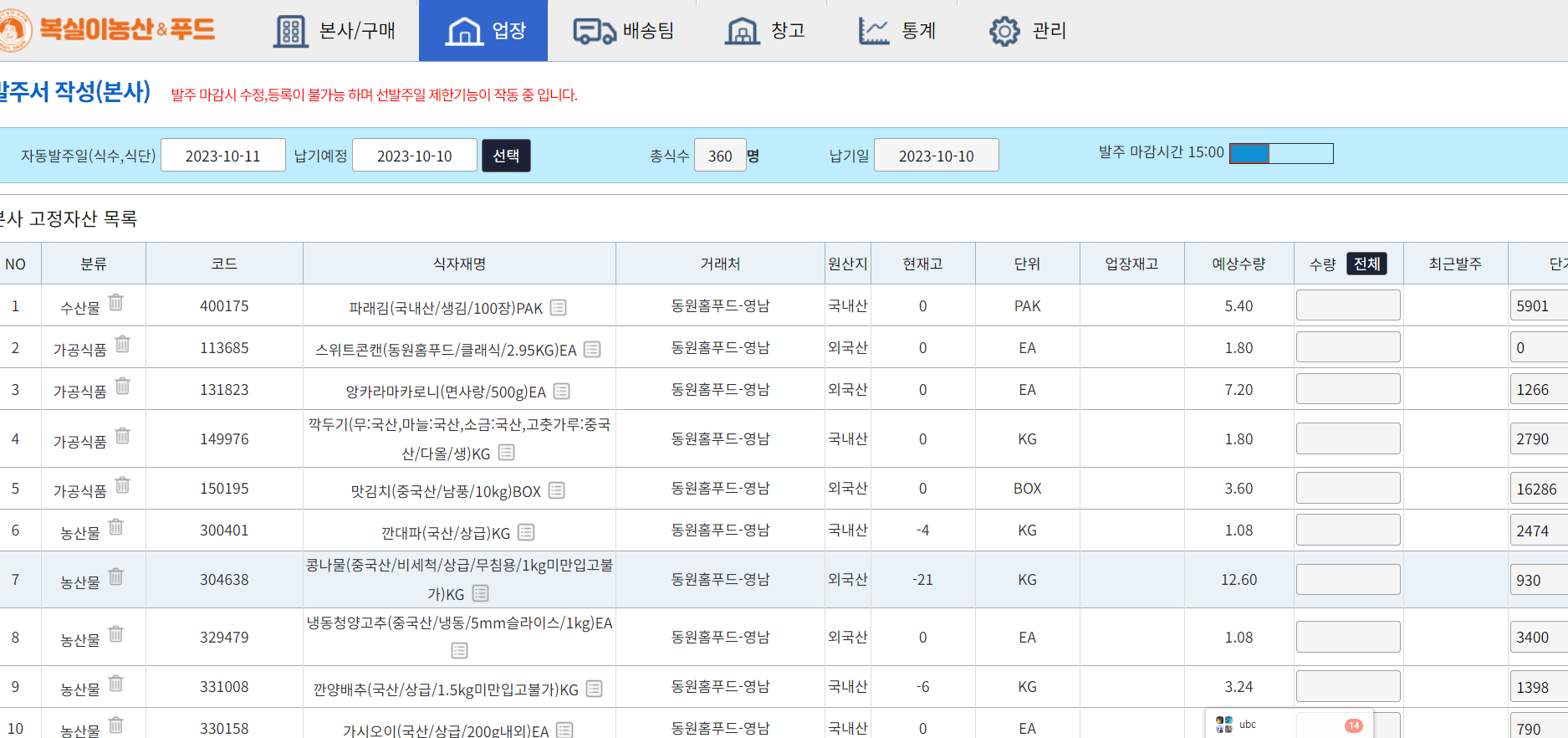Open detail icon for 파래김
1568x738 pixels.
click(559, 308)
